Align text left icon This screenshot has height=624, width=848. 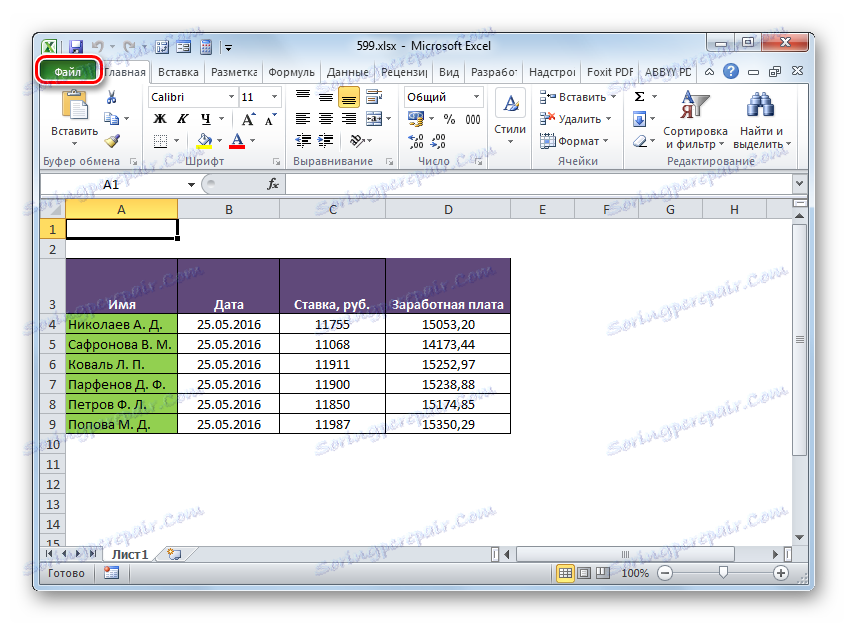(x=303, y=119)
